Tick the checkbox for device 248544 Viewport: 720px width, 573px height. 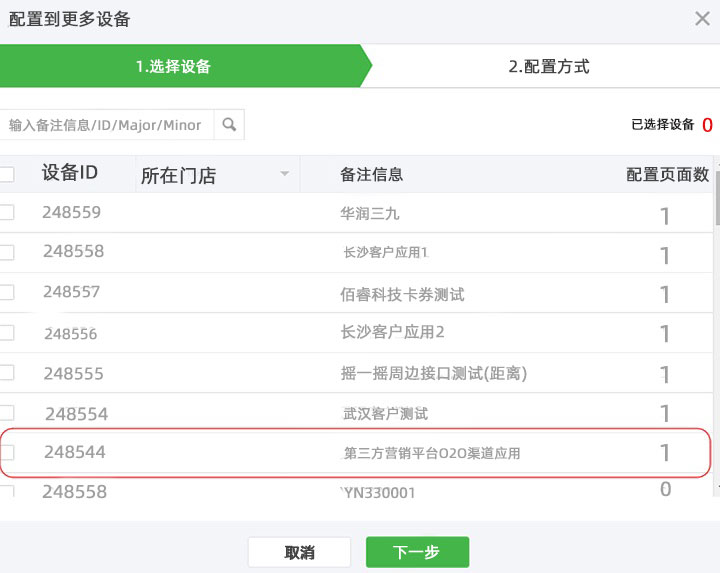click(x=7, y=452)
